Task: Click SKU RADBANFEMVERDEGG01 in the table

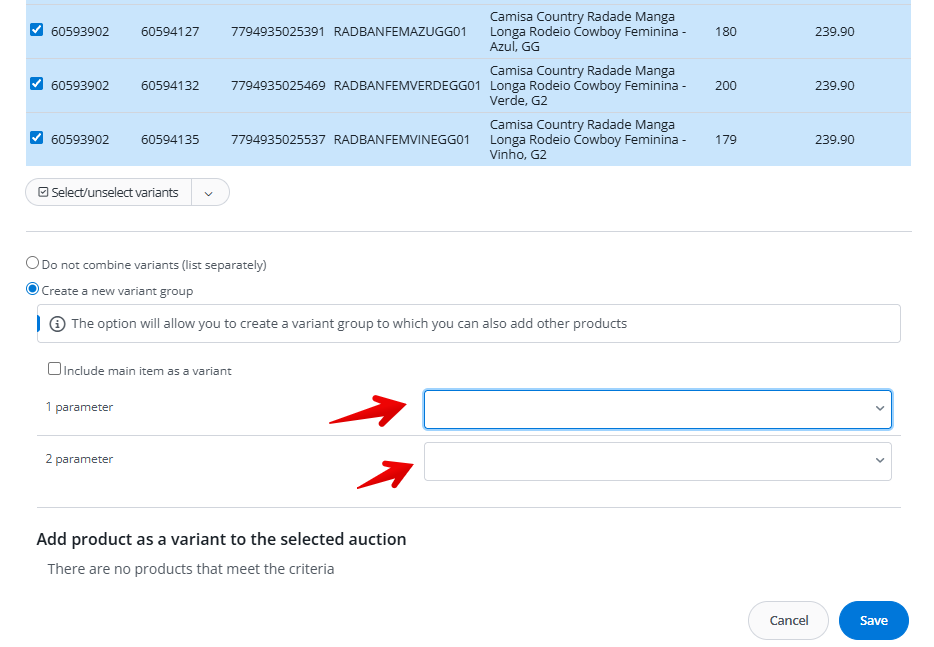Action: [407, 86]
